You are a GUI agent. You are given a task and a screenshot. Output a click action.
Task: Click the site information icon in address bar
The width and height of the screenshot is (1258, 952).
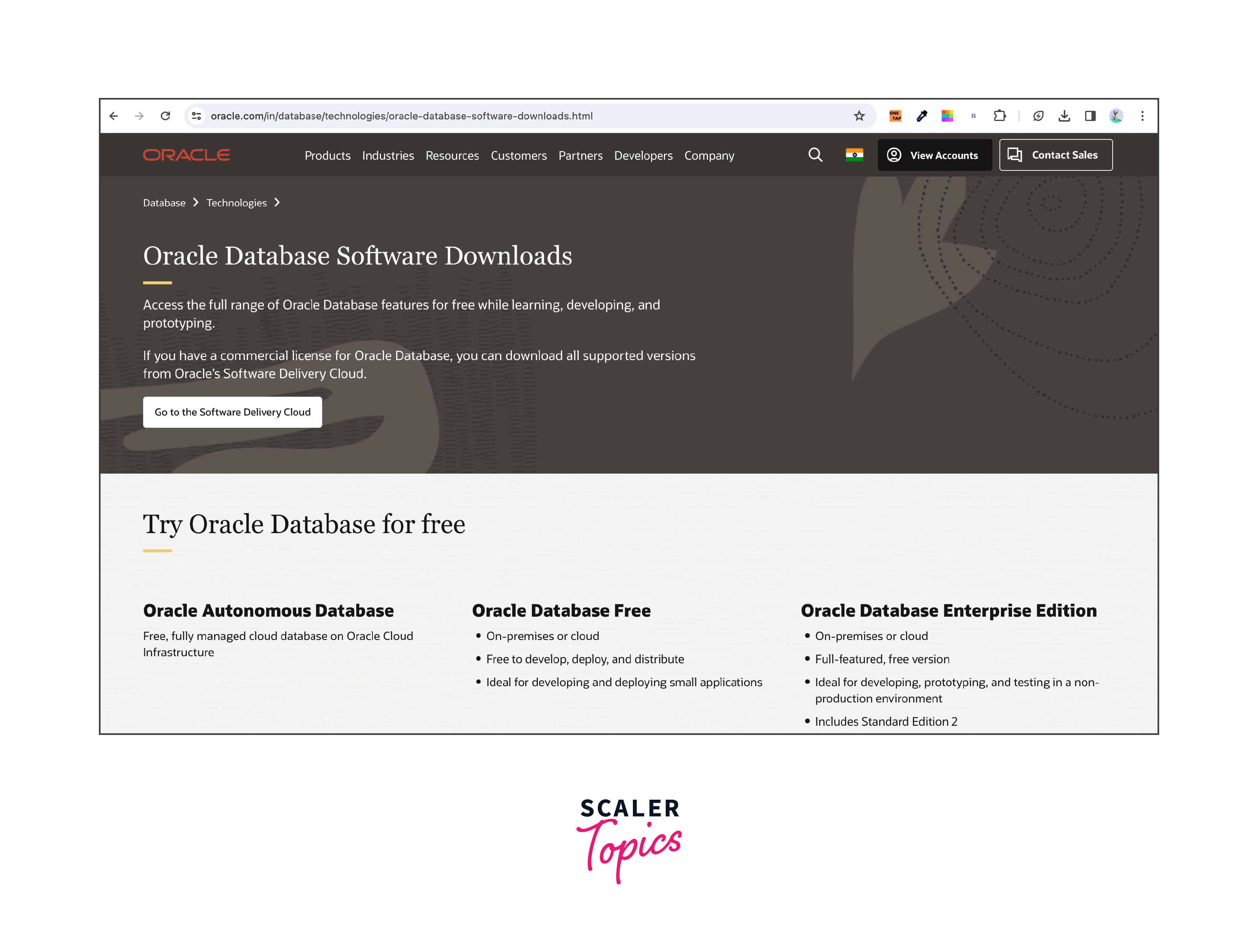tap(196, 116)
